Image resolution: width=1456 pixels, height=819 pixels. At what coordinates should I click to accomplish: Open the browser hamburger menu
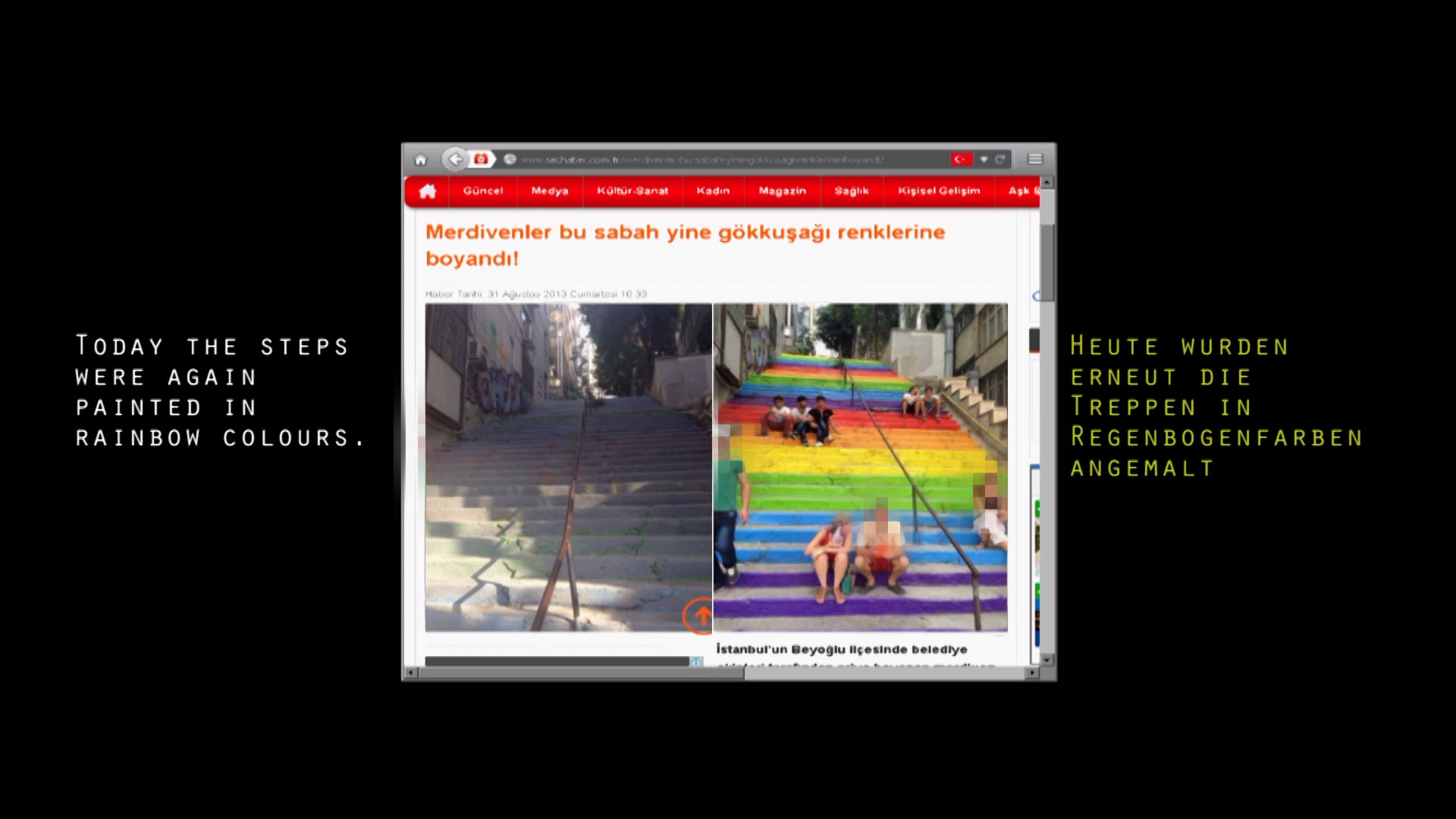pos(1034,159)
